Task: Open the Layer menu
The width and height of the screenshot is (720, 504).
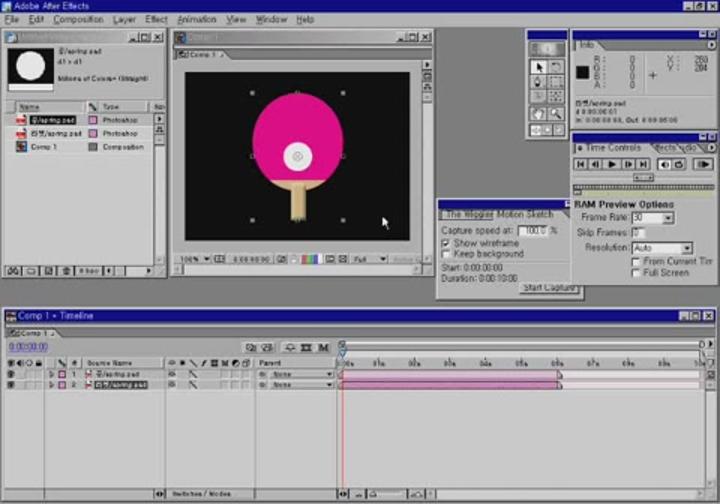Action: [x=124, y=19]
